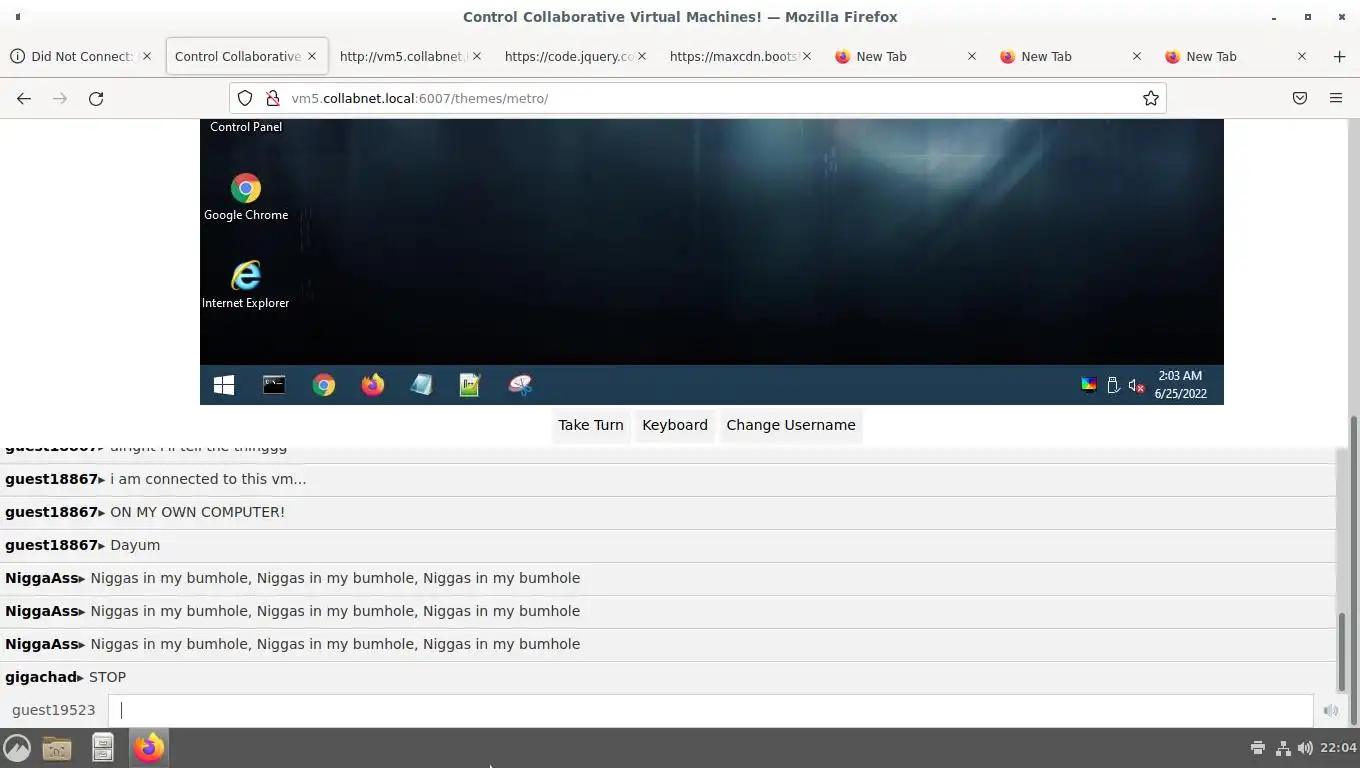
Task: Click the browser forward arrow
Action: pyautogui.click(x=60, y=98)
